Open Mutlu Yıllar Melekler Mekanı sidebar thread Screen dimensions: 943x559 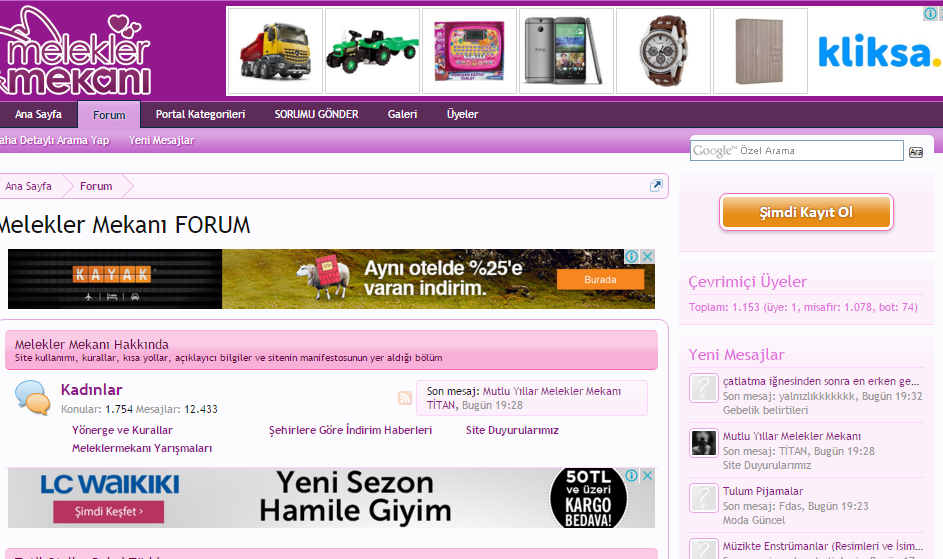pos(791,436)
